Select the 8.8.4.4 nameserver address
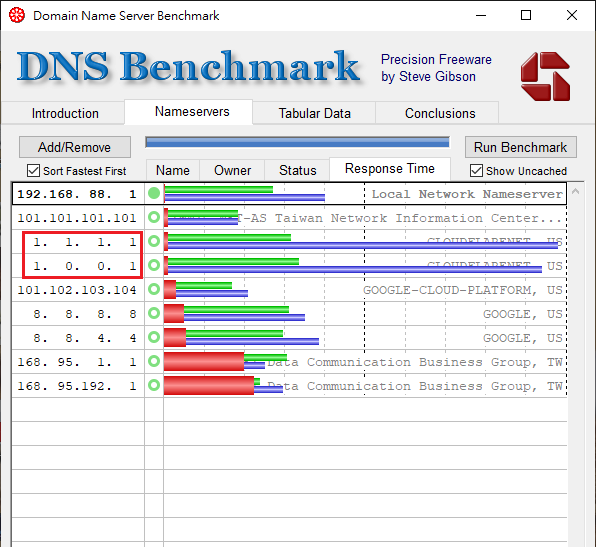The height and width of the screenshot is (547, 596). coord(85,338)
